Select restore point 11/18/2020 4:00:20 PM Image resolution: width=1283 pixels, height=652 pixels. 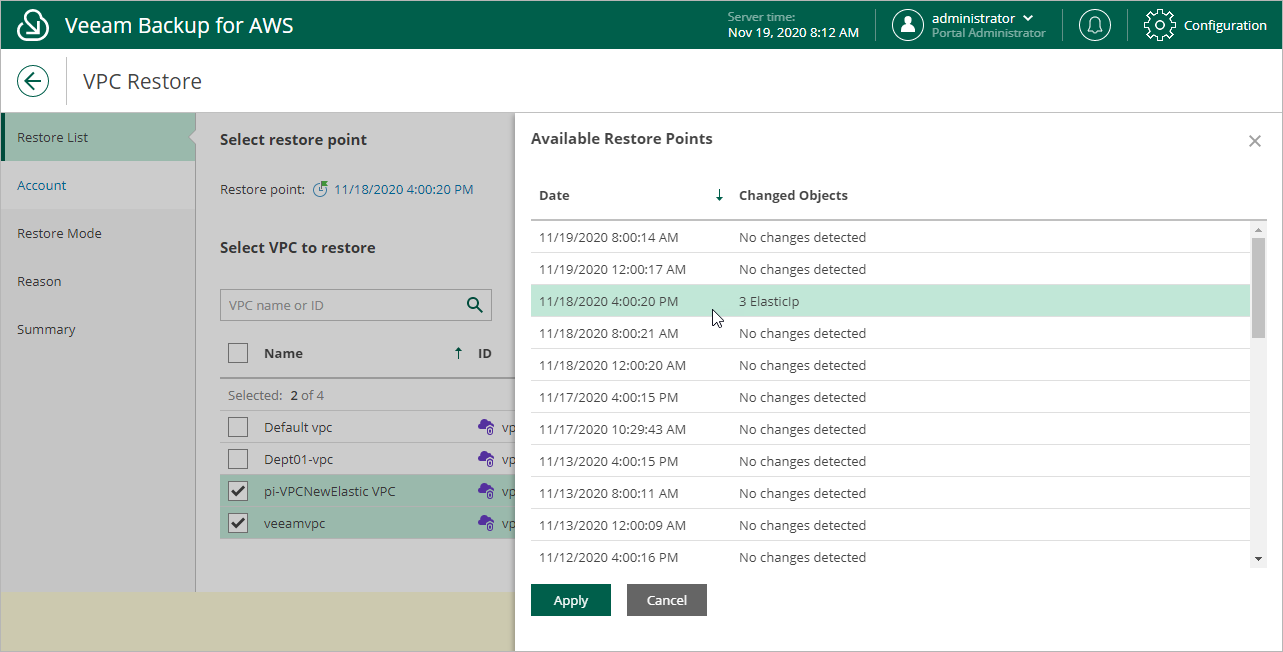890,301
